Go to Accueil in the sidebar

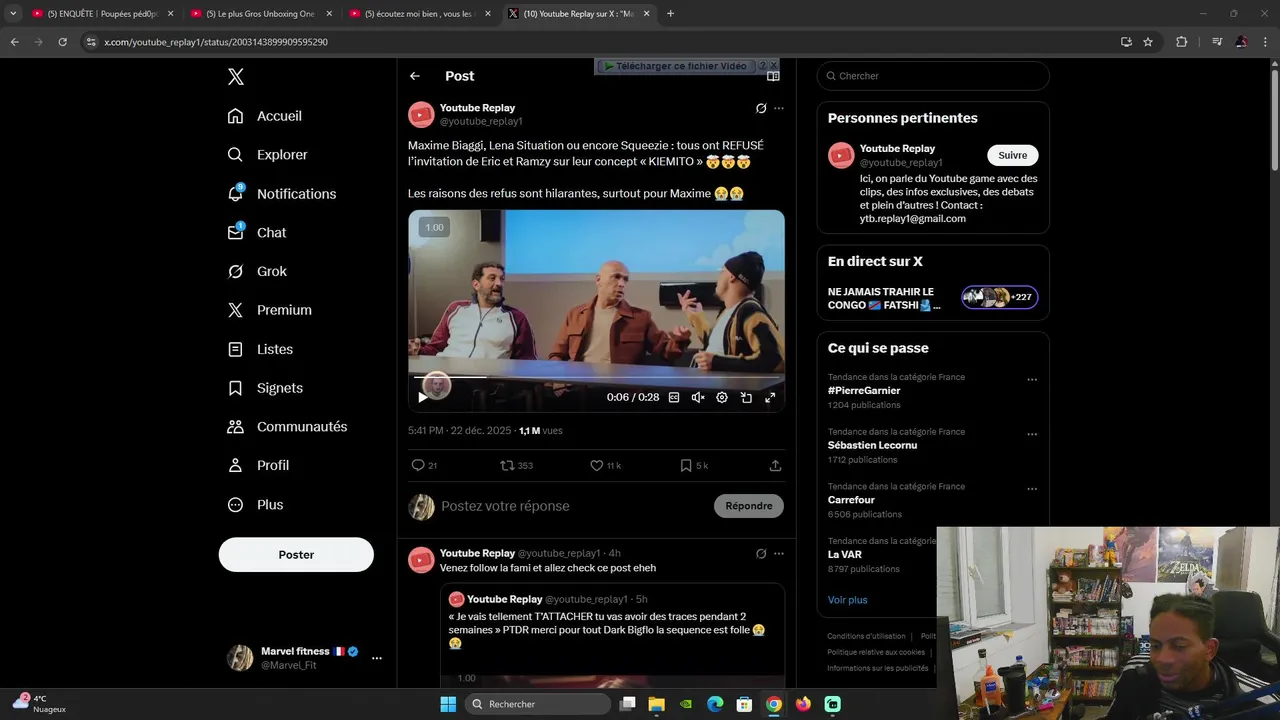click(x=265, y=116)
